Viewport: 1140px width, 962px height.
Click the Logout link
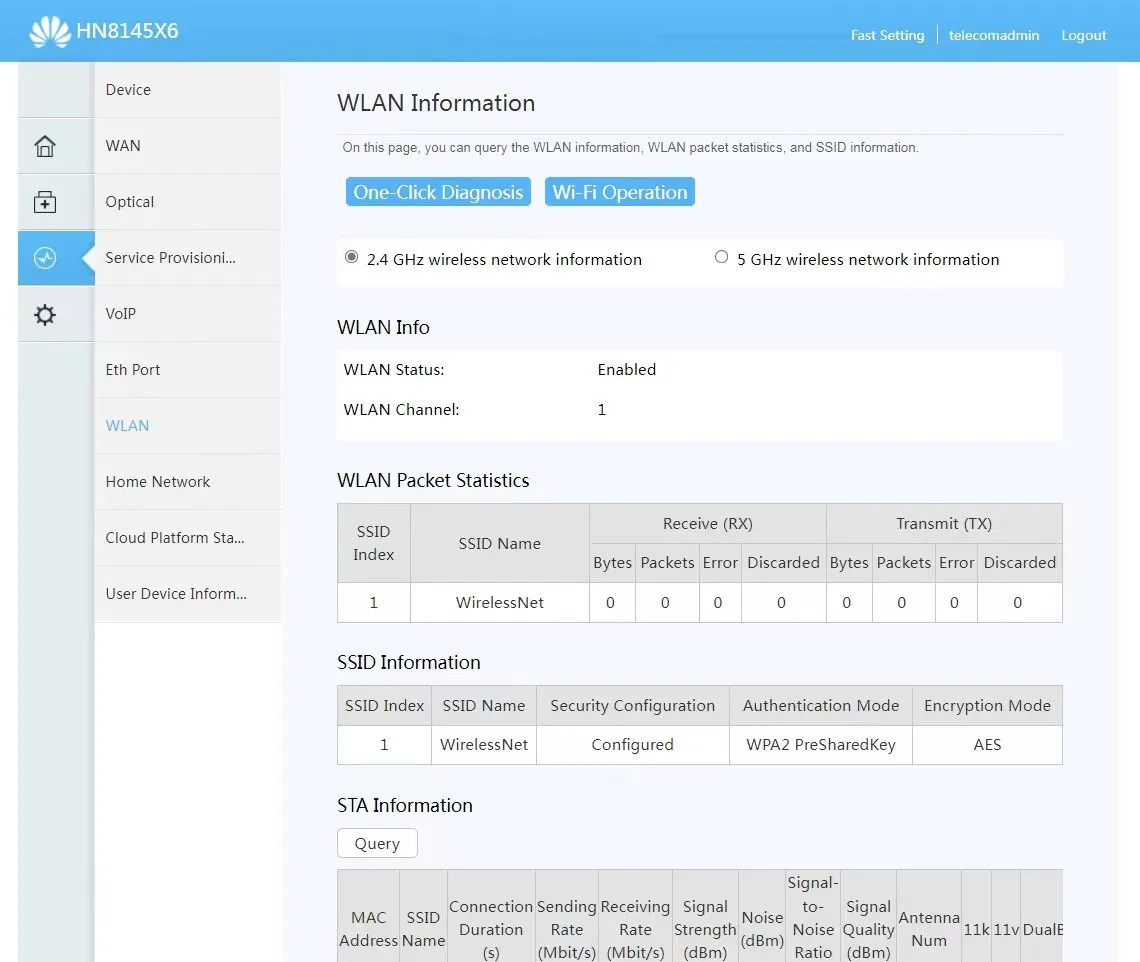[x=1083, y=35]
